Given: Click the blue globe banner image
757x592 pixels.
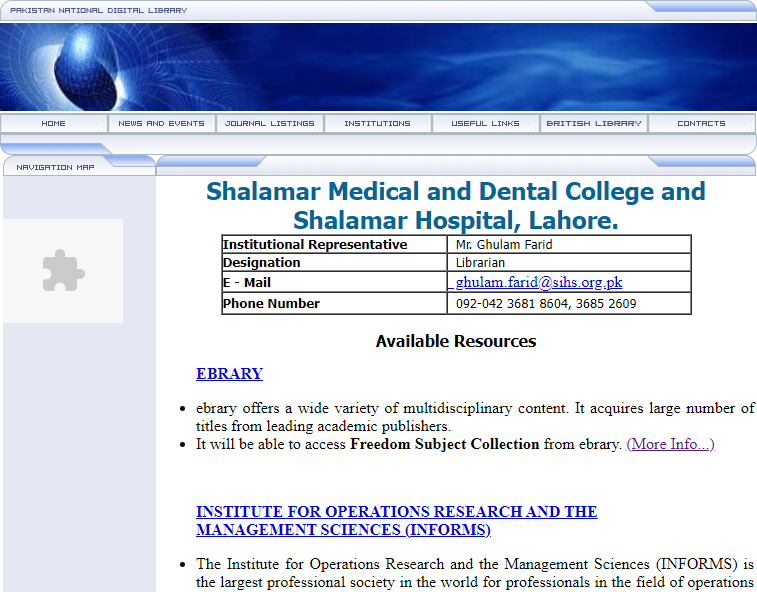Looking at the screenshot, I should pyautogui.click(x=378, y=67).
